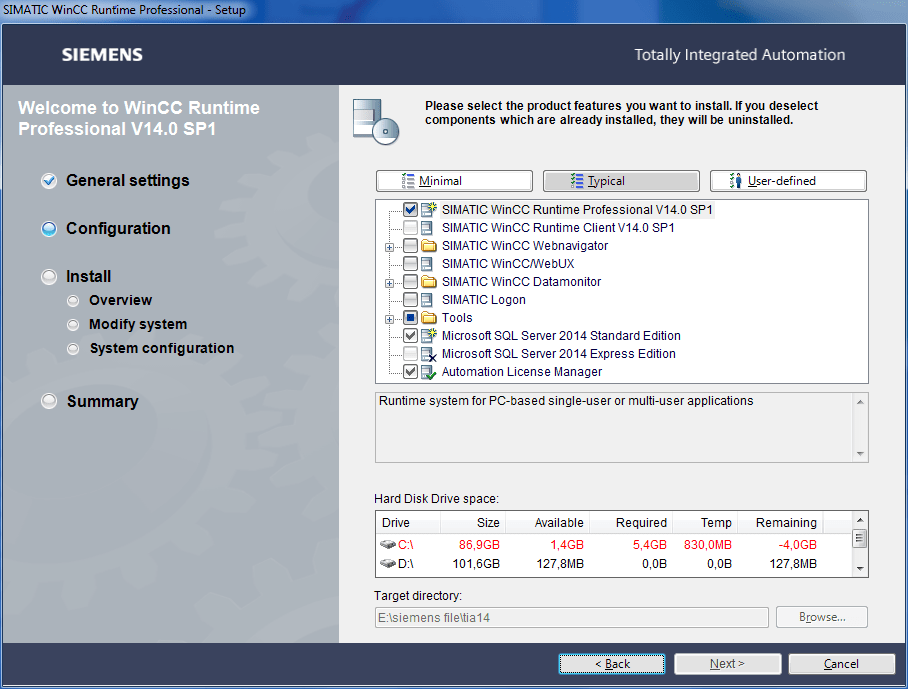Click the Target directory path field

pos(571,617)
